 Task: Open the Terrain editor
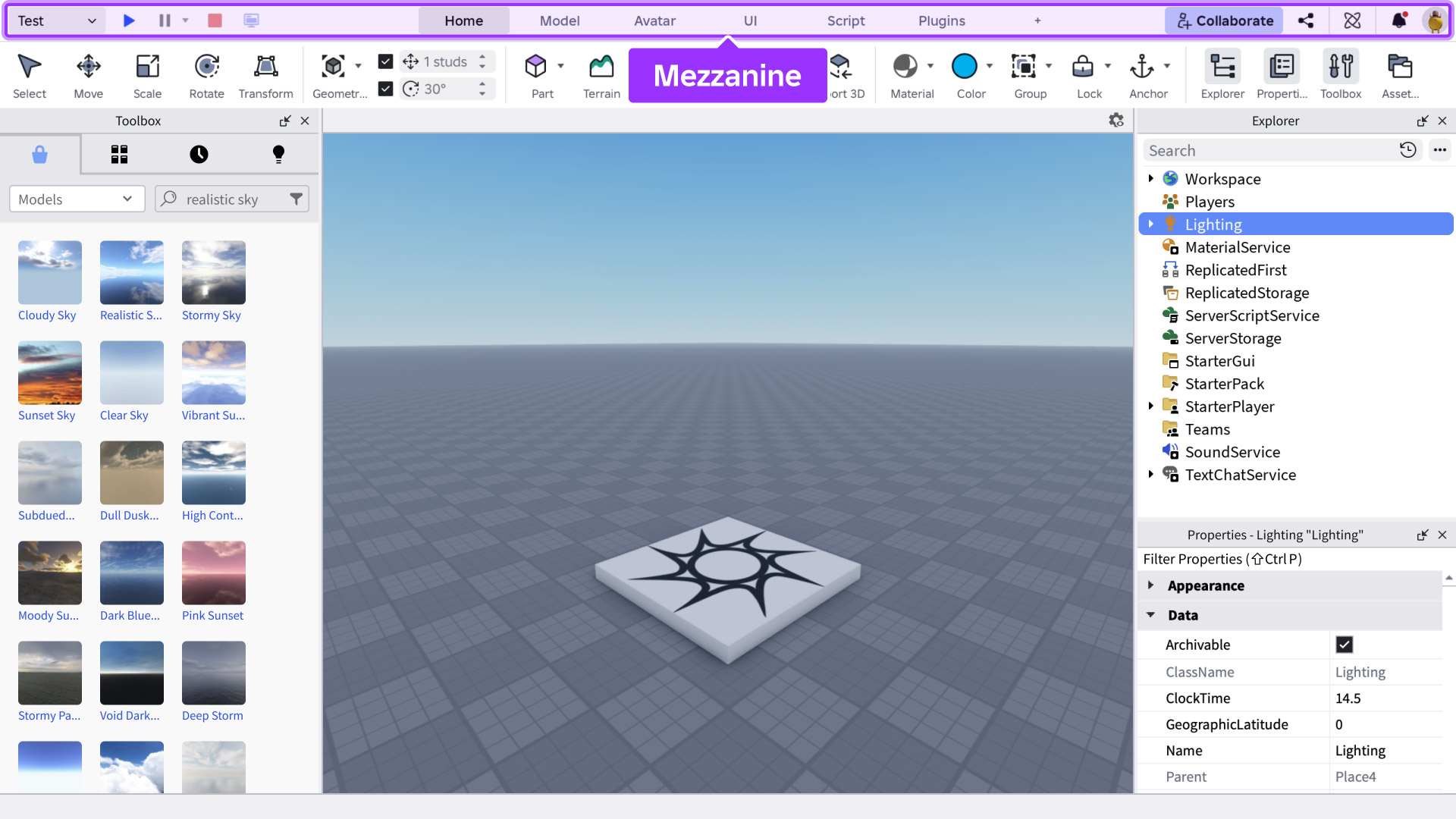coord(601,76)
